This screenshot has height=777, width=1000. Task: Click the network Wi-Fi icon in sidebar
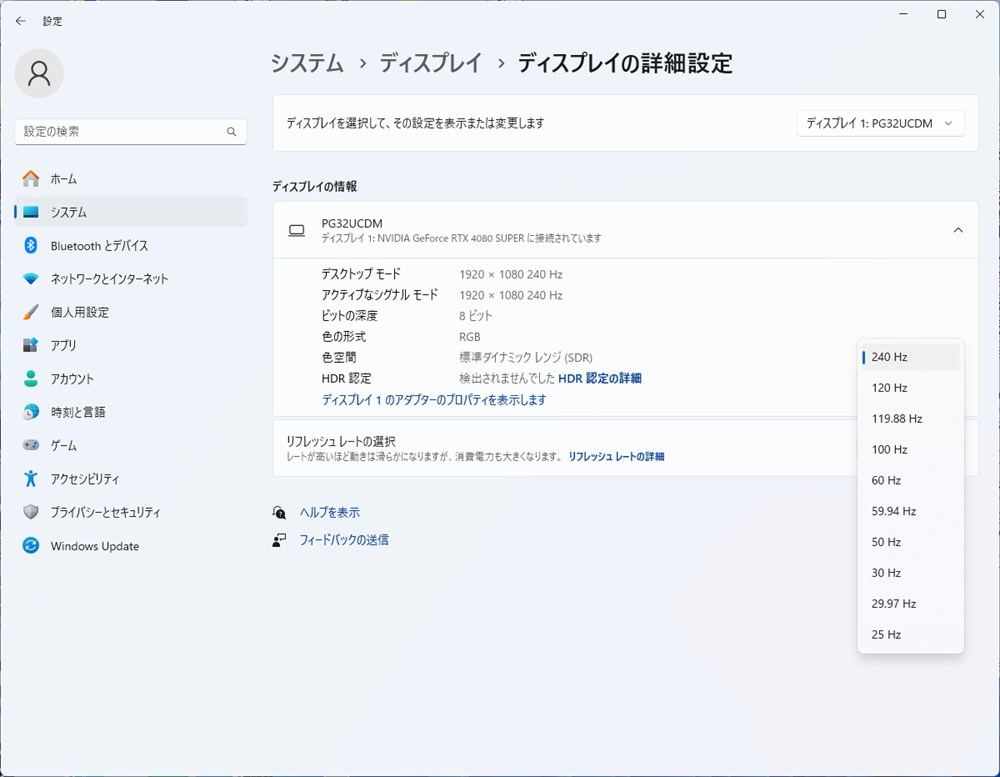click(x=31, y=279)
